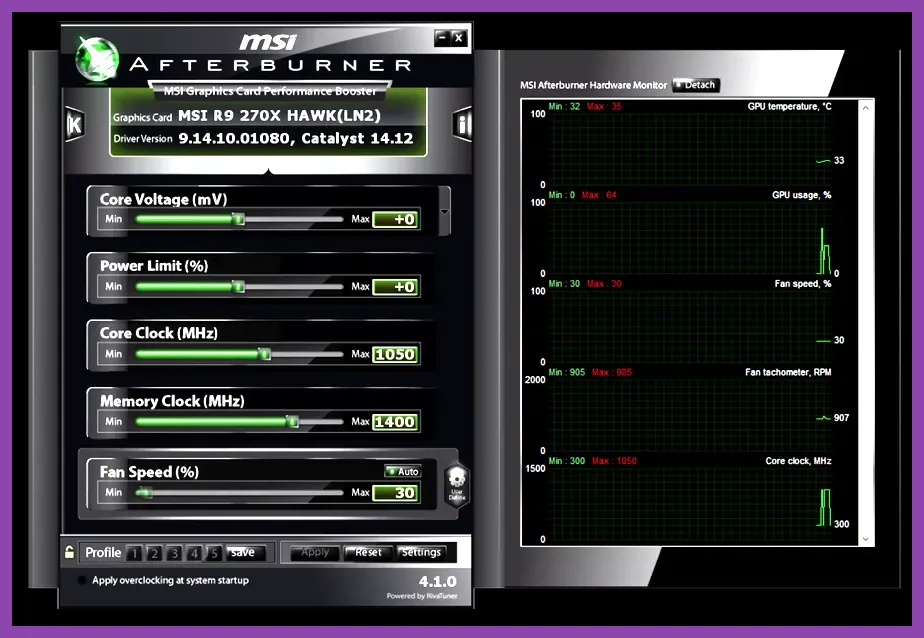Select profile slot 3

point(174,553)
